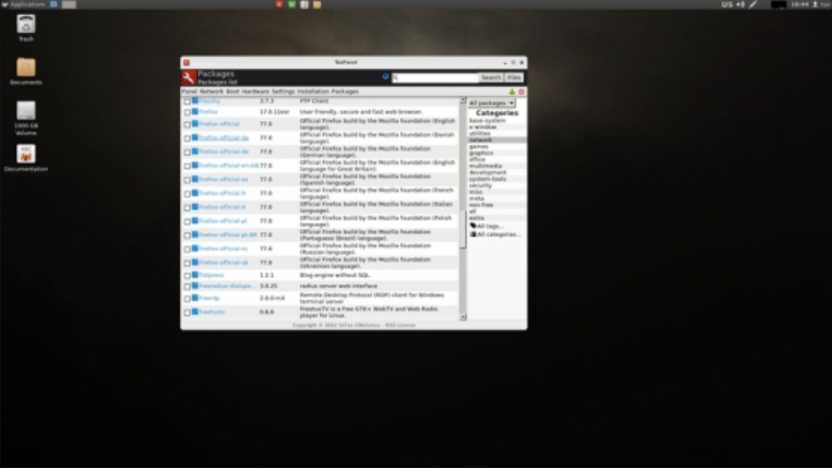Viewport: 832px width, 468px height.
Task: Open the Network menu
Action: coord(212,91)
